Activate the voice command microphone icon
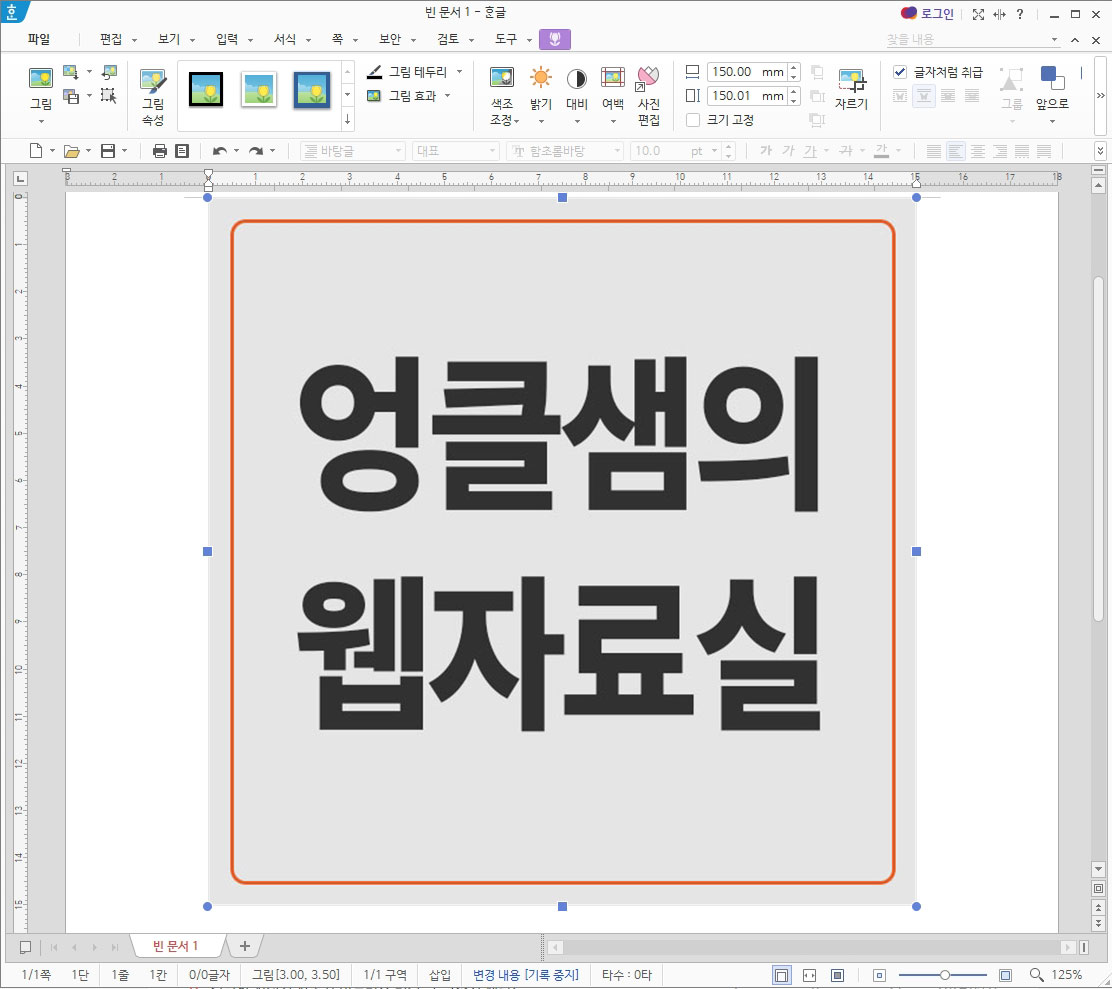Screen dimensions: 1112x989 pyautogui.click(x=555, y=39)
